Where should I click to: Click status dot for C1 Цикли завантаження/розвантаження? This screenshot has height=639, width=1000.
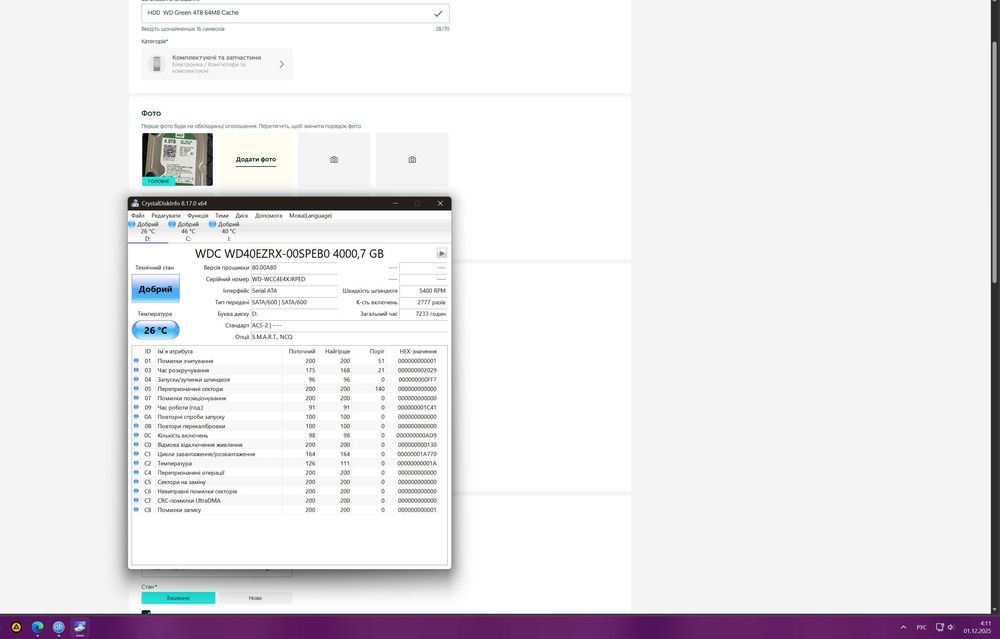tap(136, 454)
